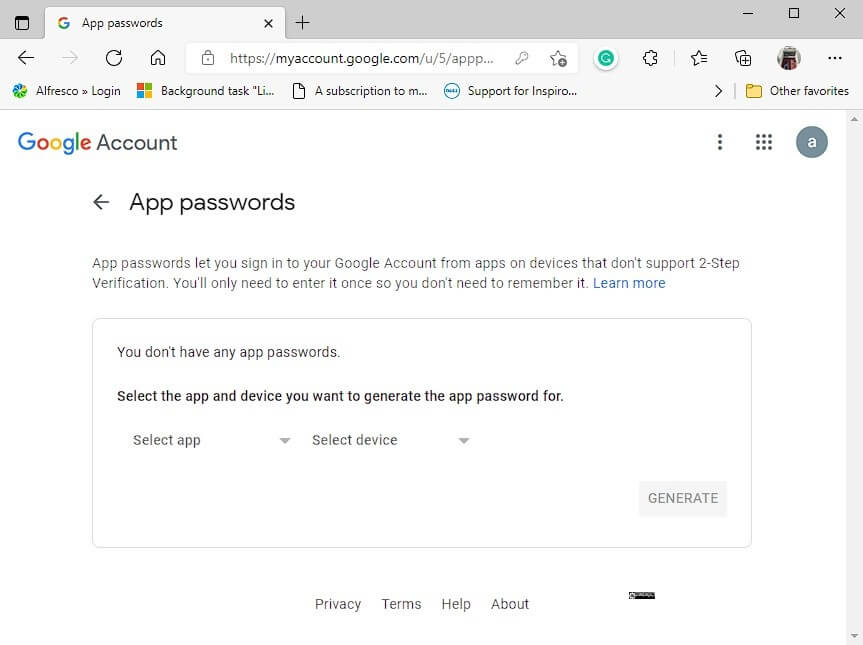Expand hidden favorites chevron
Viewport: 863px width, 645px height.
(718, 91)
